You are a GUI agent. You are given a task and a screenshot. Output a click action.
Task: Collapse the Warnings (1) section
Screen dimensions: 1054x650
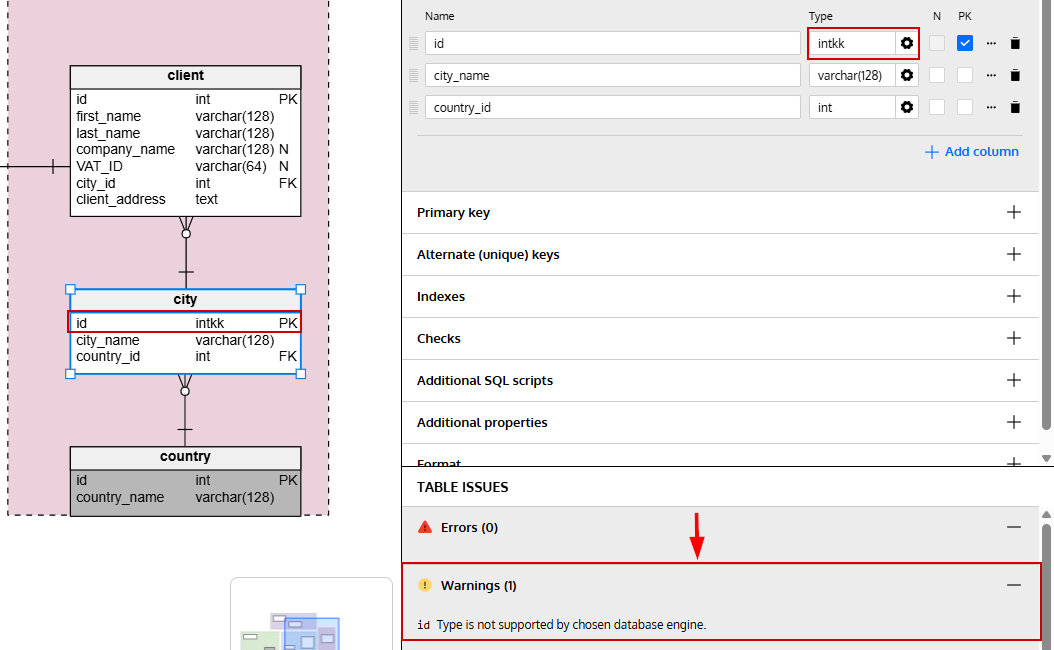(1014, 585)
